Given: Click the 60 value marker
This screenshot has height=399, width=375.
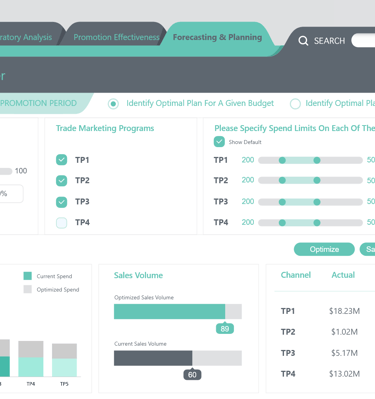Looking at the screenshot, I should [192, 375].
